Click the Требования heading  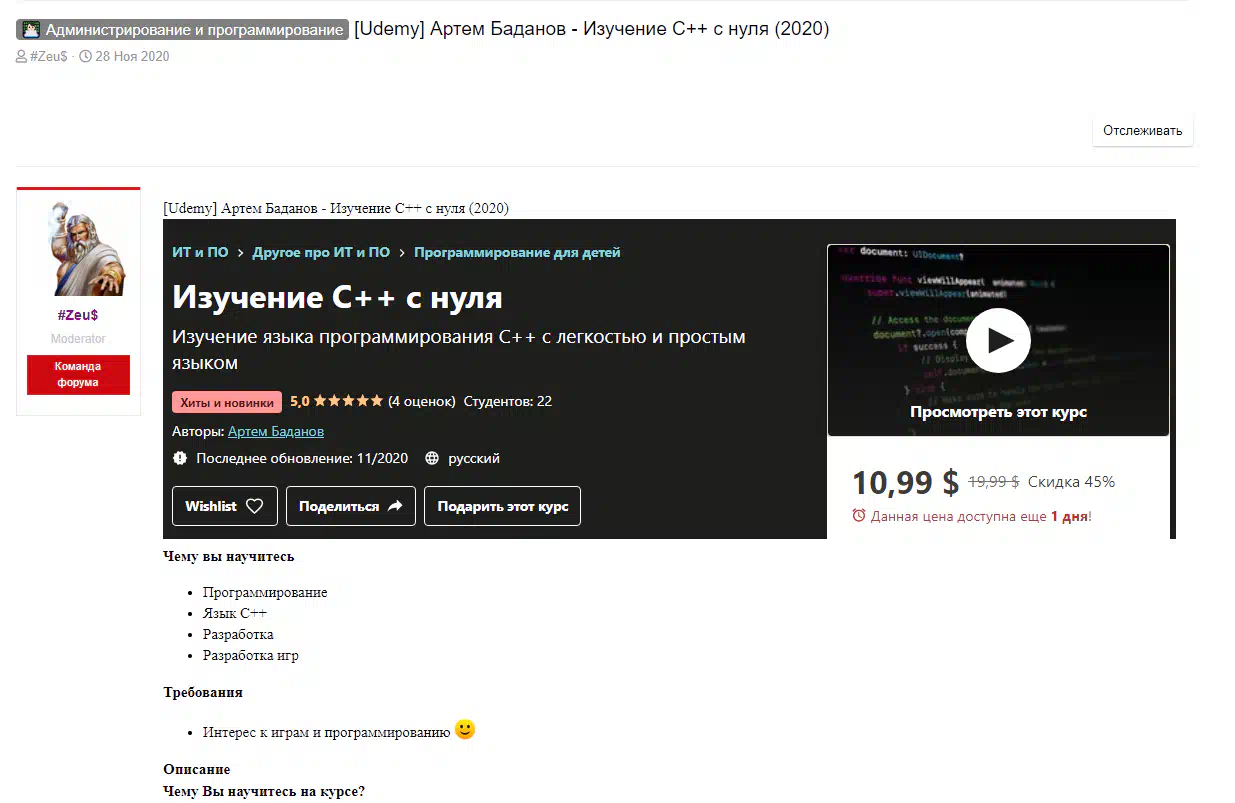(x=203, y=692)
